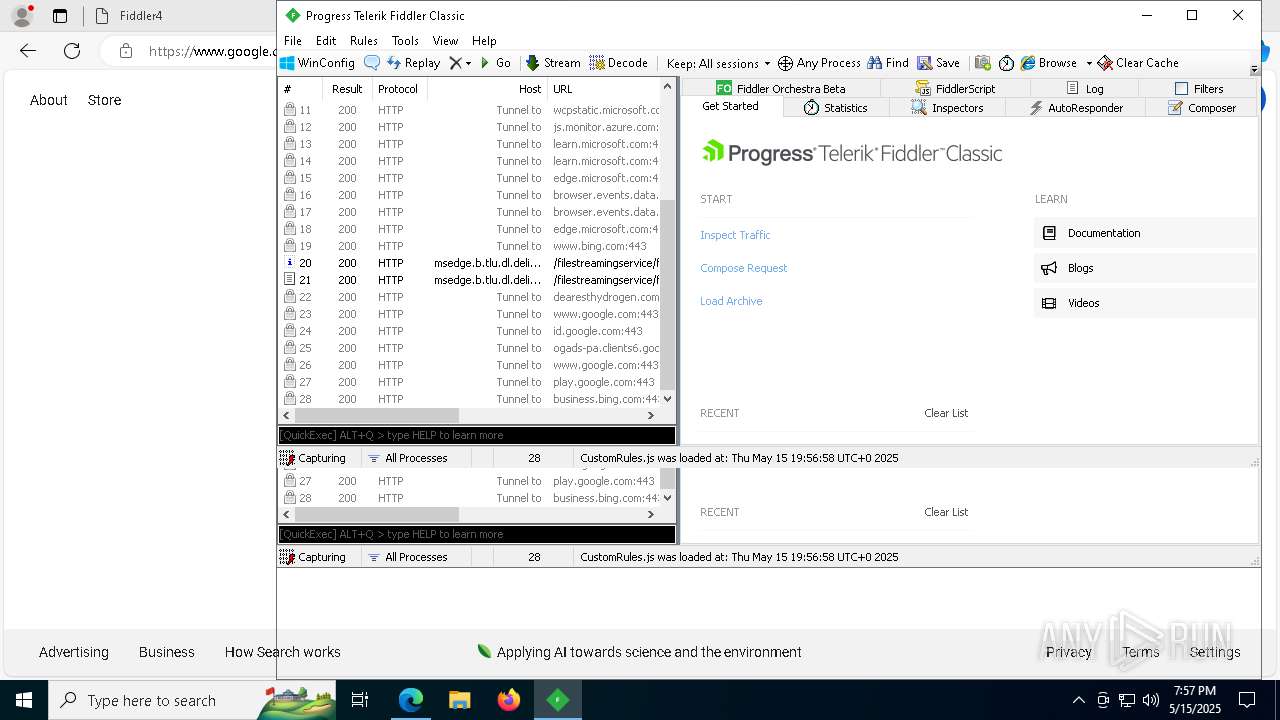Open the AutoResponder tab
The width and height of the screenshot is (1280, 720).
click(x=1076, y=108)
